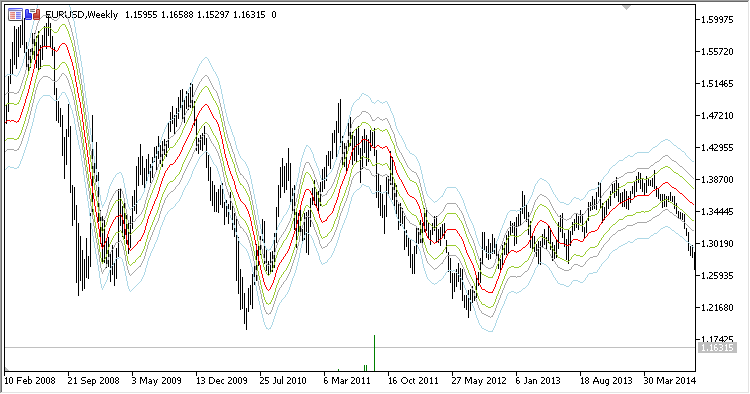Screen dimensions: 750x394
Task: Click the EURUSD,Weekly chart title
Action: 81,15
